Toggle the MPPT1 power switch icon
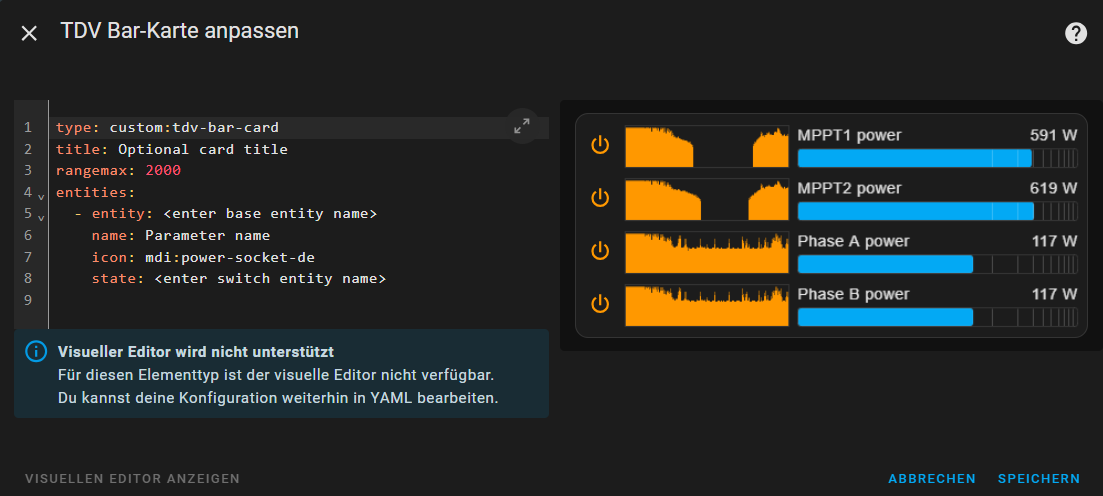The image size is (1103, 496). (x=599, y=146)
